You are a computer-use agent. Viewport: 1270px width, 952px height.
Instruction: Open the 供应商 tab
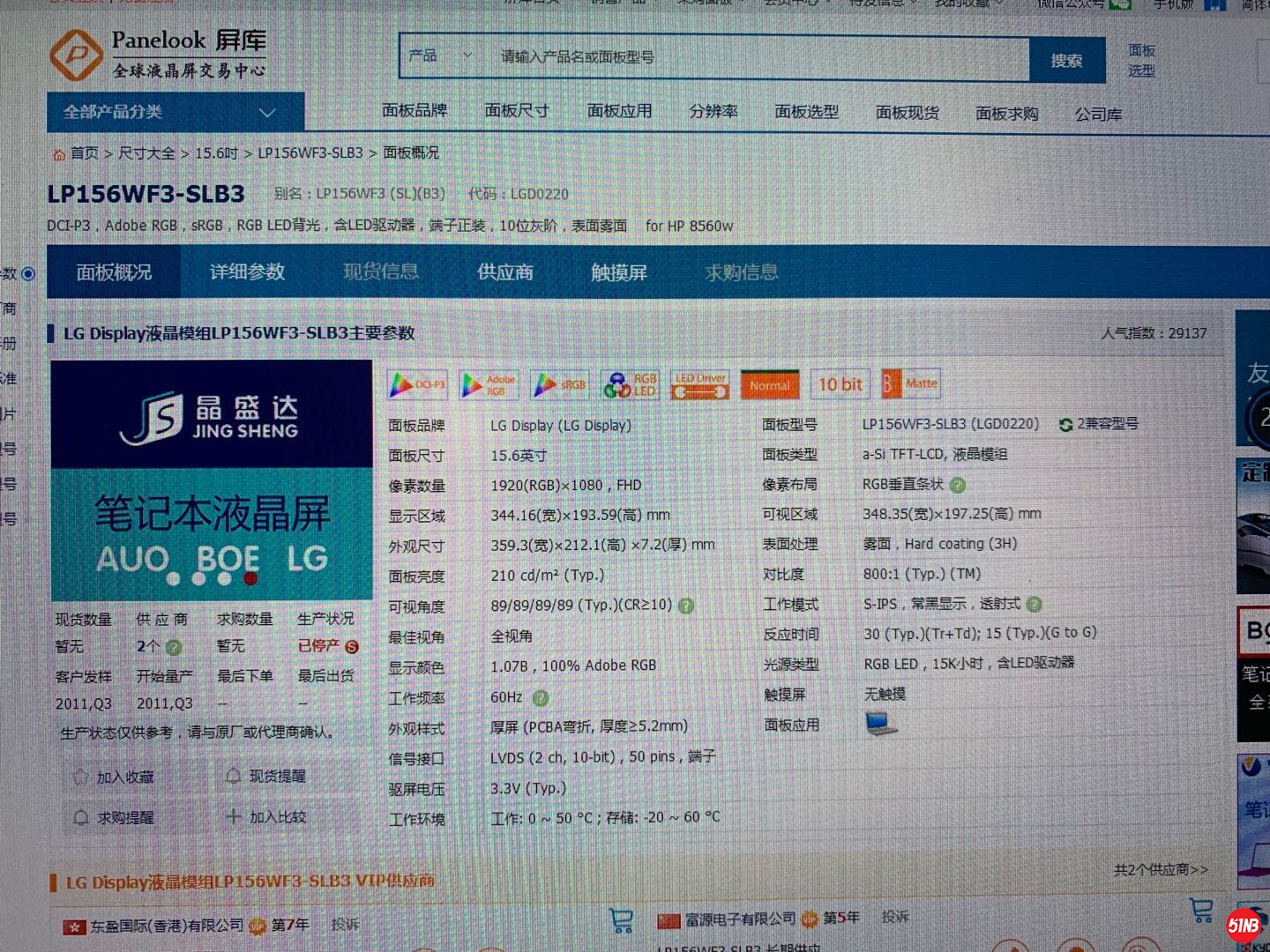505,272
